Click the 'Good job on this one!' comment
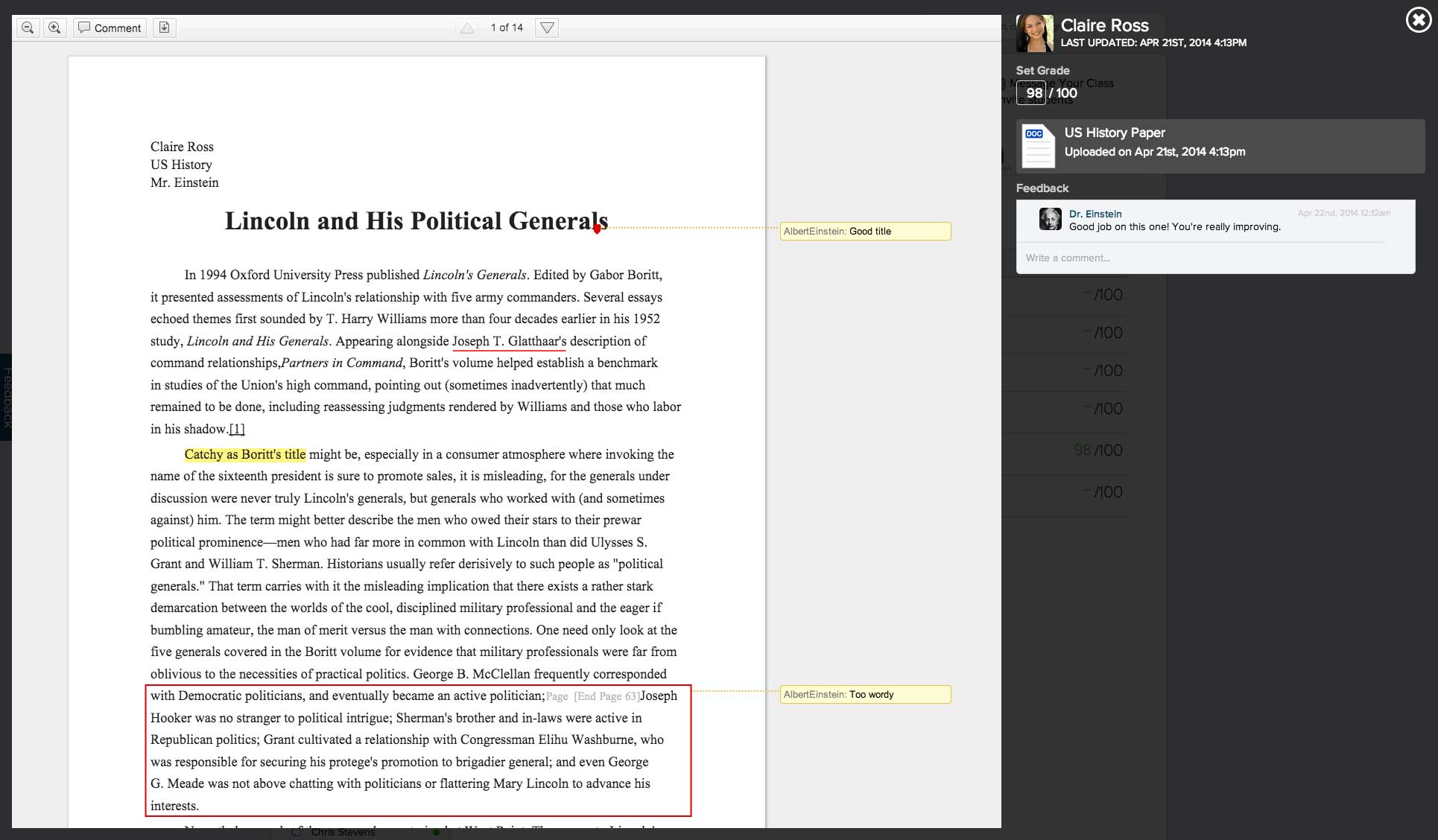The image size is (1438, 840). point(1175,227)
